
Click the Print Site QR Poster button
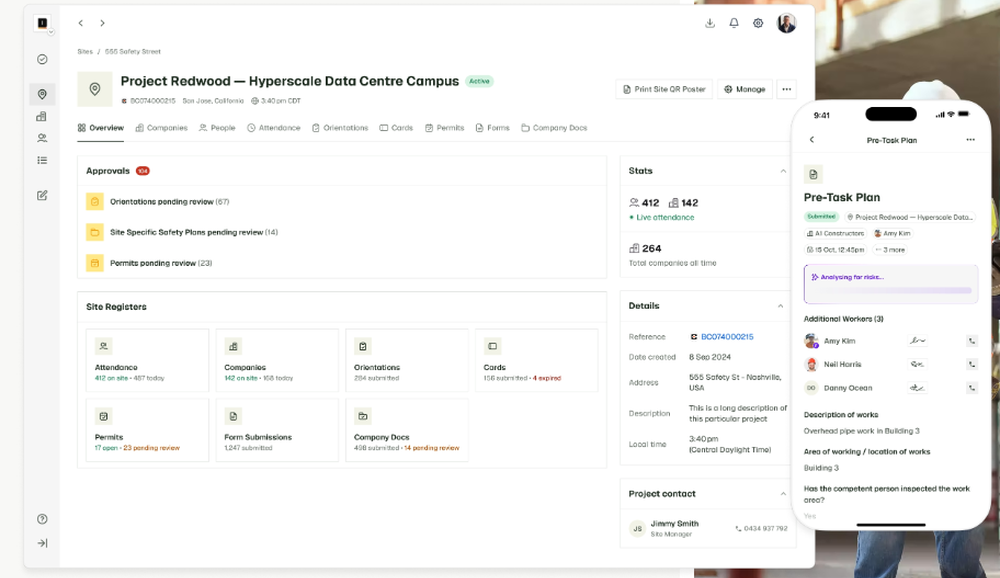click(x=664, y=89)
